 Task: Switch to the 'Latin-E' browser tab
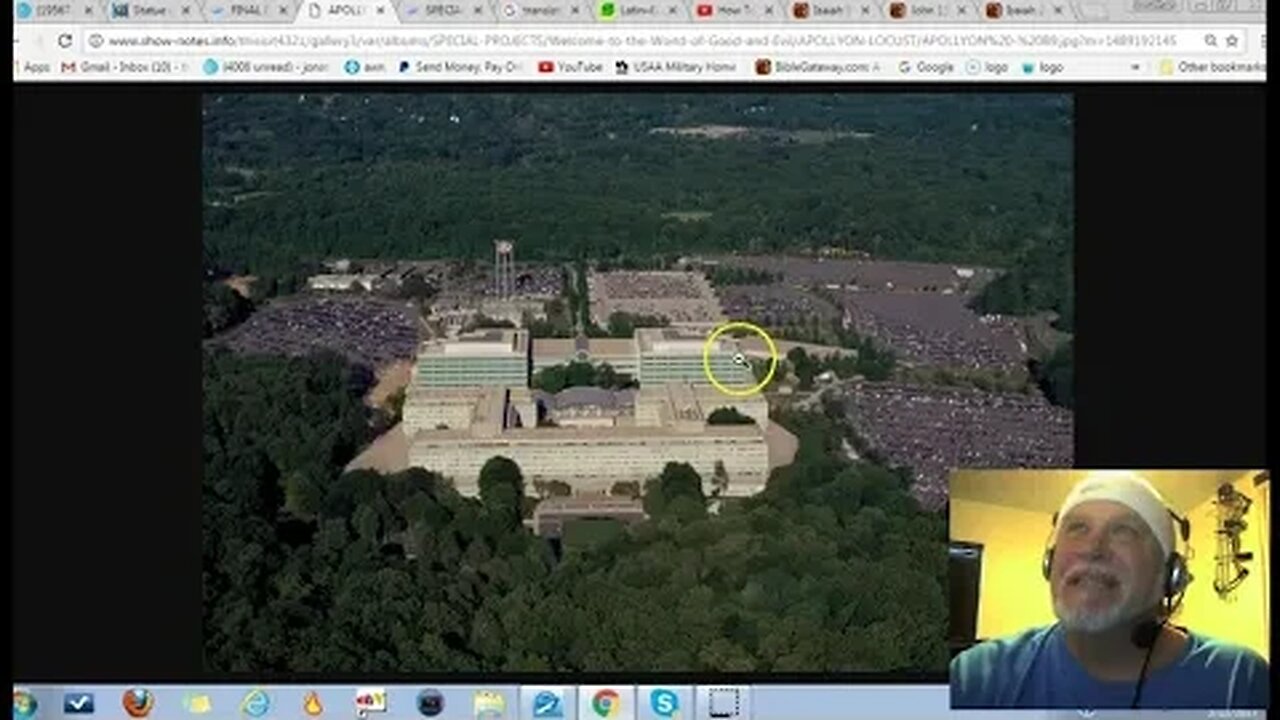pyautogui.click(x=637, y=11)
